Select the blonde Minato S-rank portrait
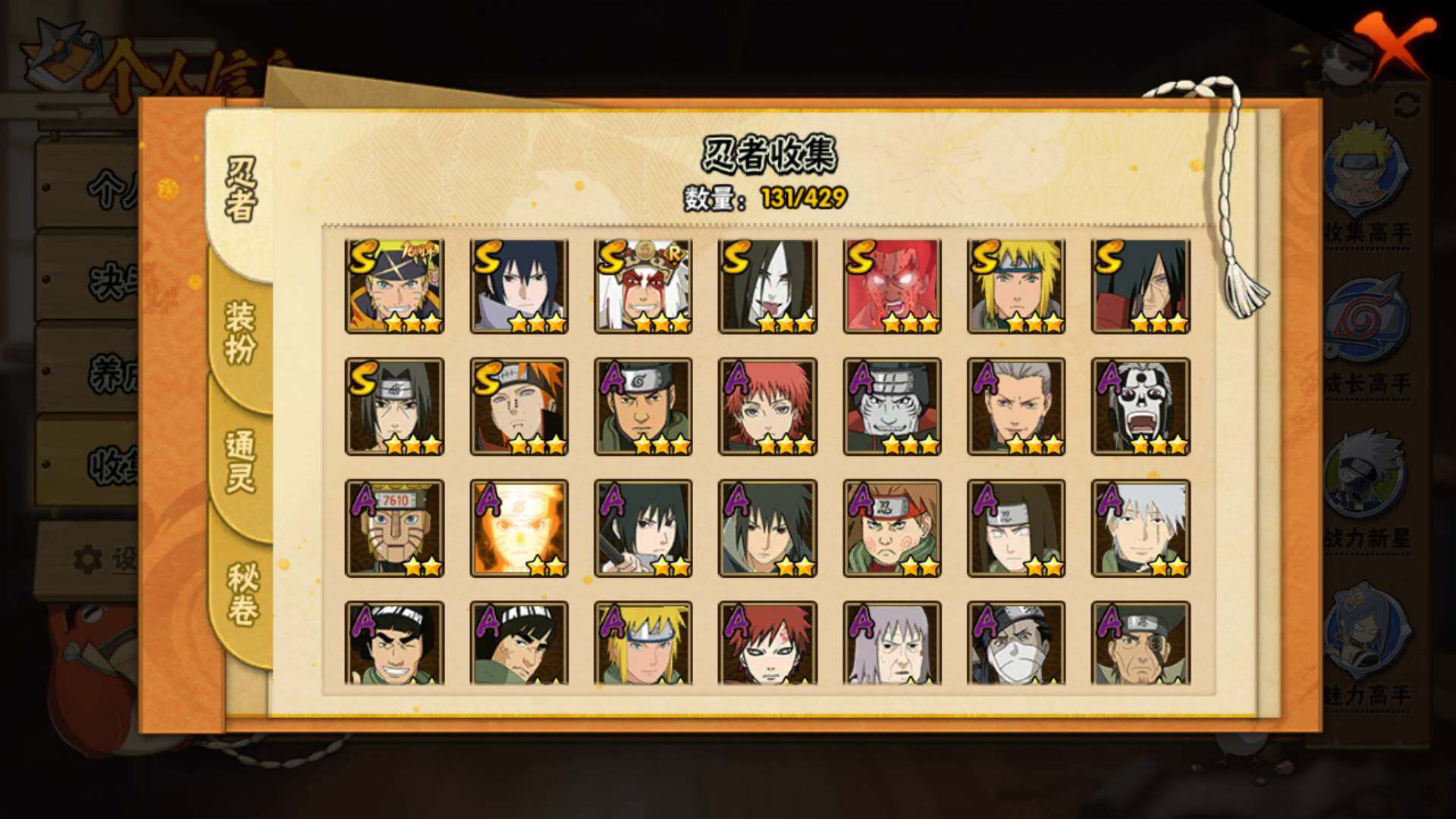 coord(1016,286)
